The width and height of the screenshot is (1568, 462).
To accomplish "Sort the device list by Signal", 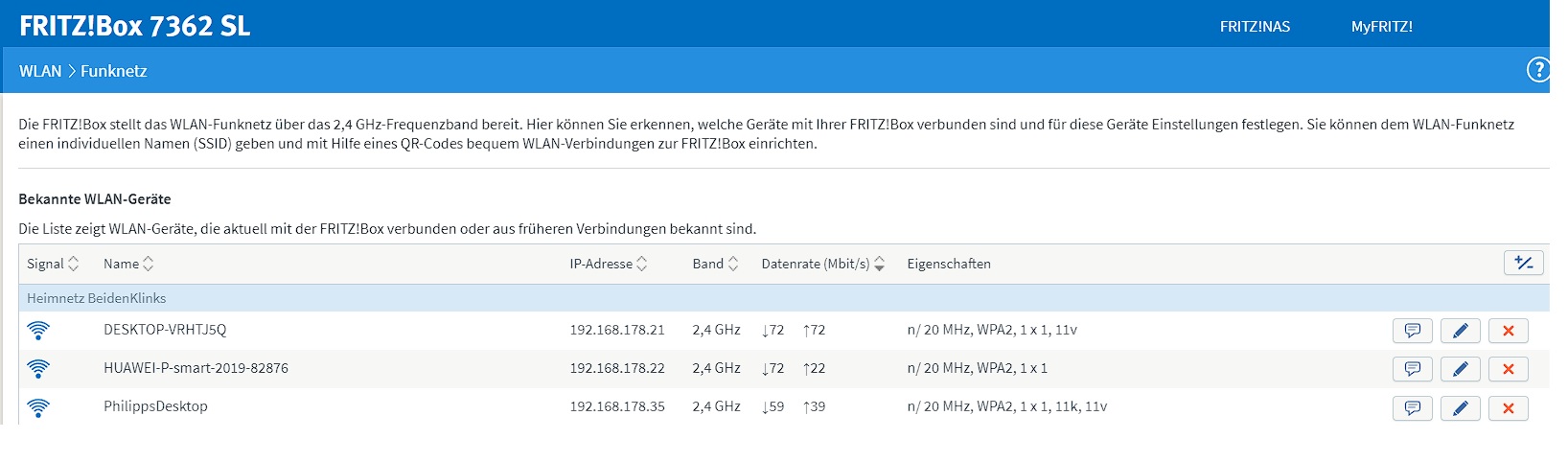I will point(53,264).
